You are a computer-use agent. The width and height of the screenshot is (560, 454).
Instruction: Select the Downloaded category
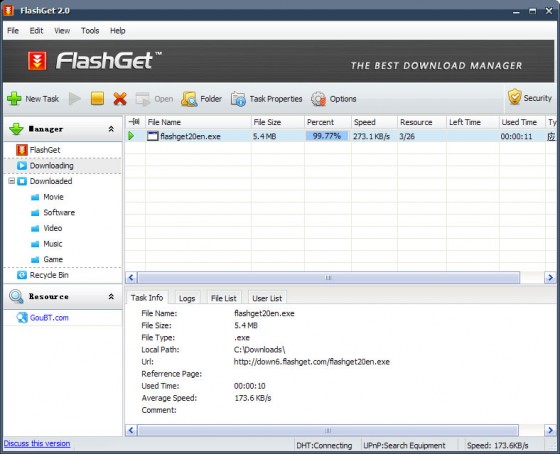(x=51, y=181)
